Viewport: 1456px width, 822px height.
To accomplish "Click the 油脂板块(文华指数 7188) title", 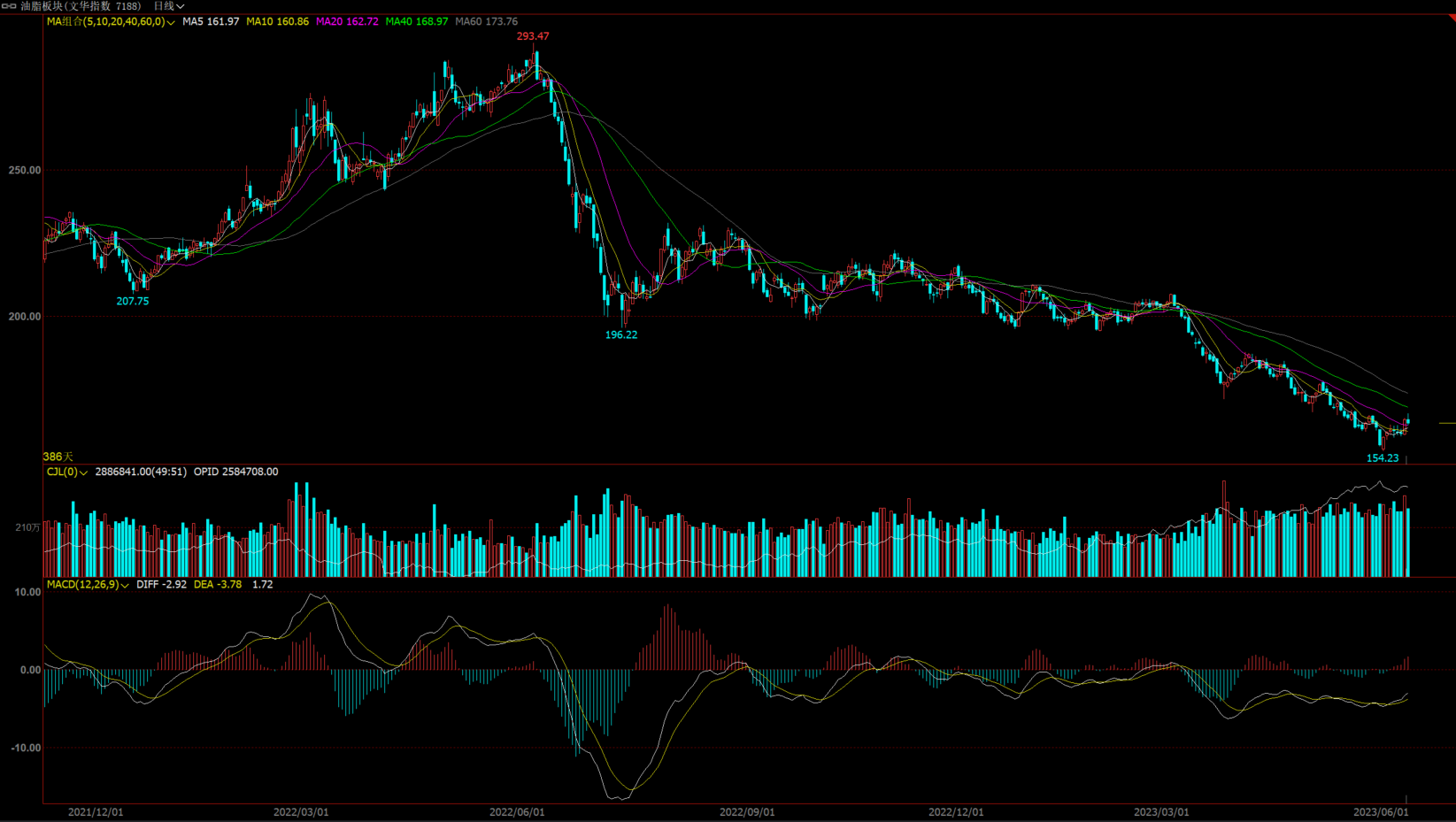I will tap(81, 6).
